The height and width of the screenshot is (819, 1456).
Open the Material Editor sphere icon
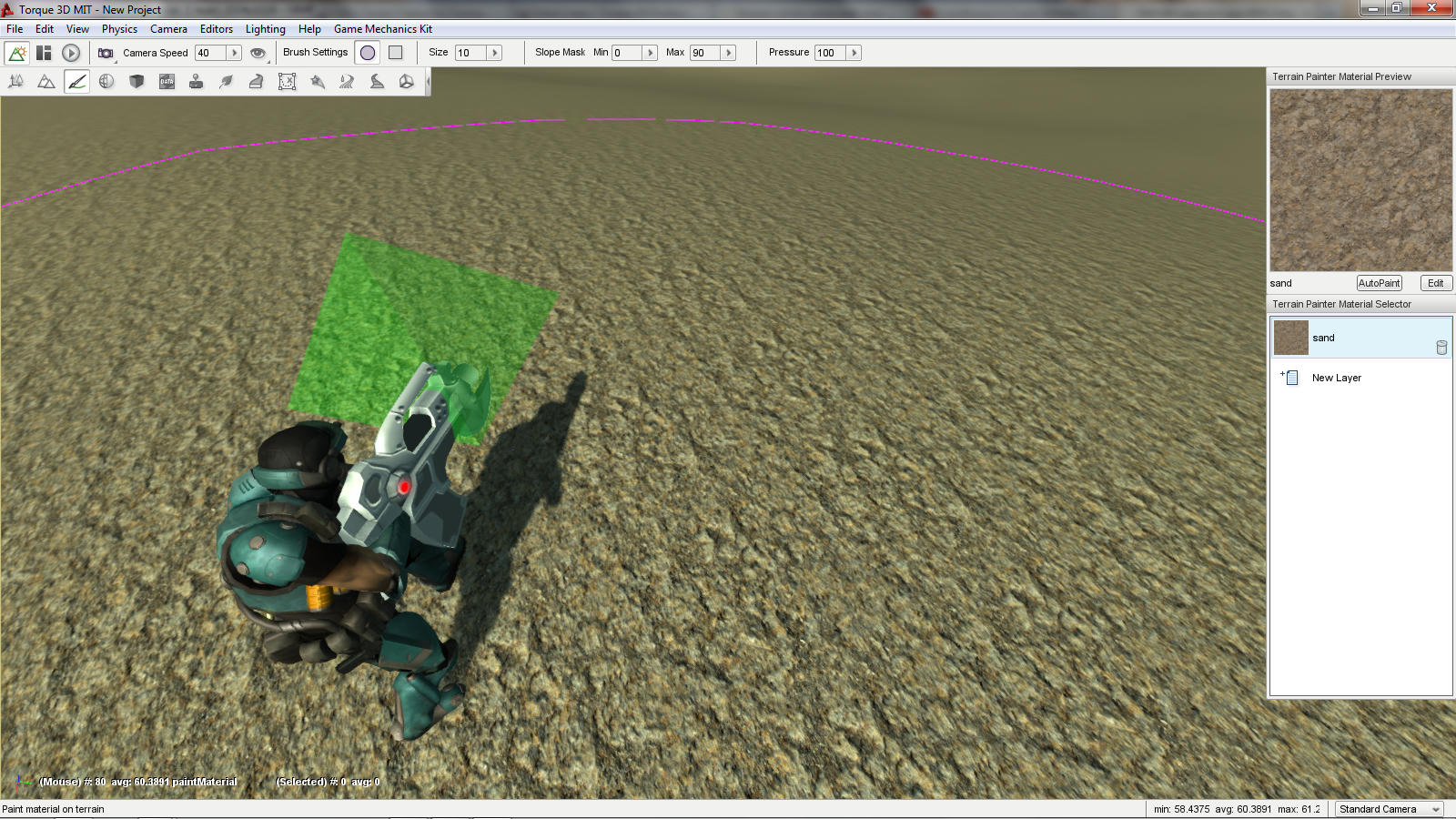tap(106, 82)
